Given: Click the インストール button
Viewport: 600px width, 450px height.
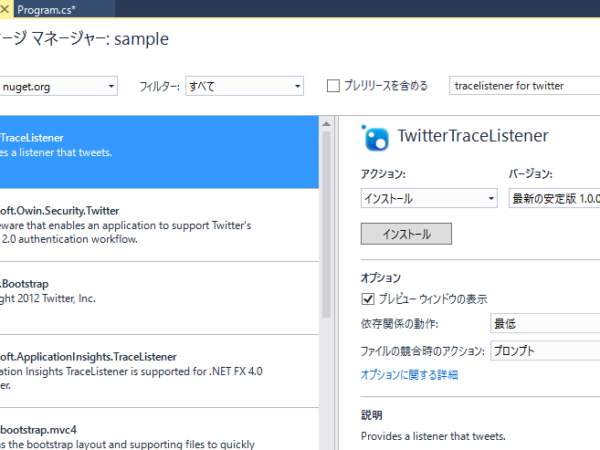Looking at the screenshot, I should [x=406, y=234].
